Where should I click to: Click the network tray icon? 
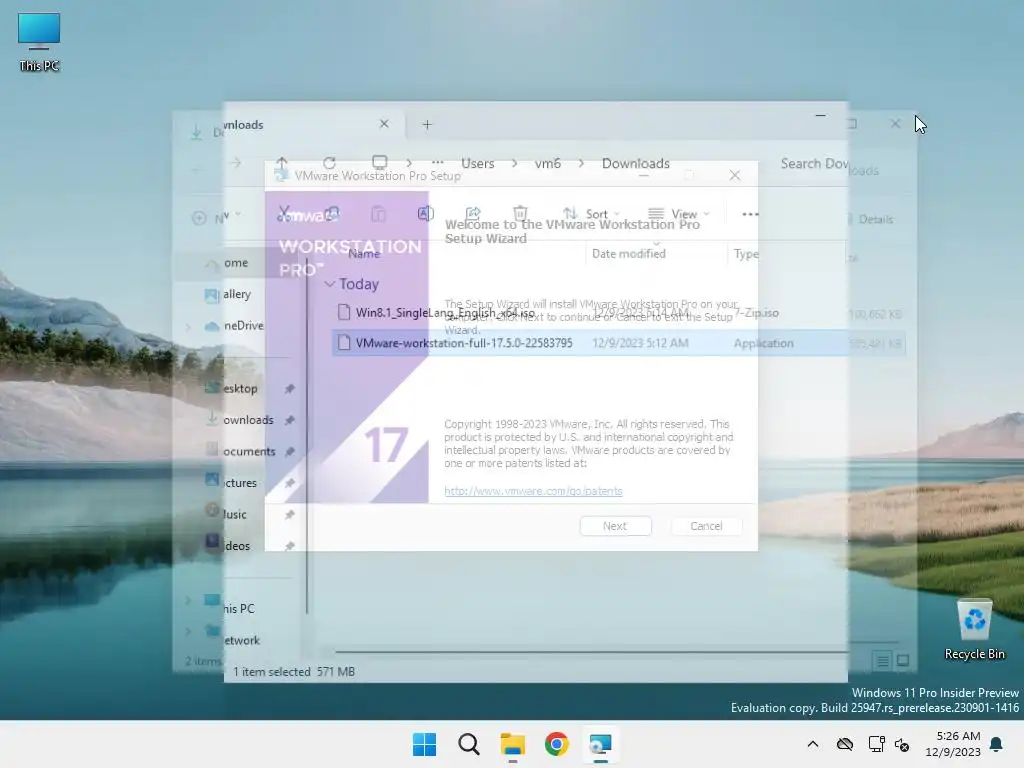[876, 744]
